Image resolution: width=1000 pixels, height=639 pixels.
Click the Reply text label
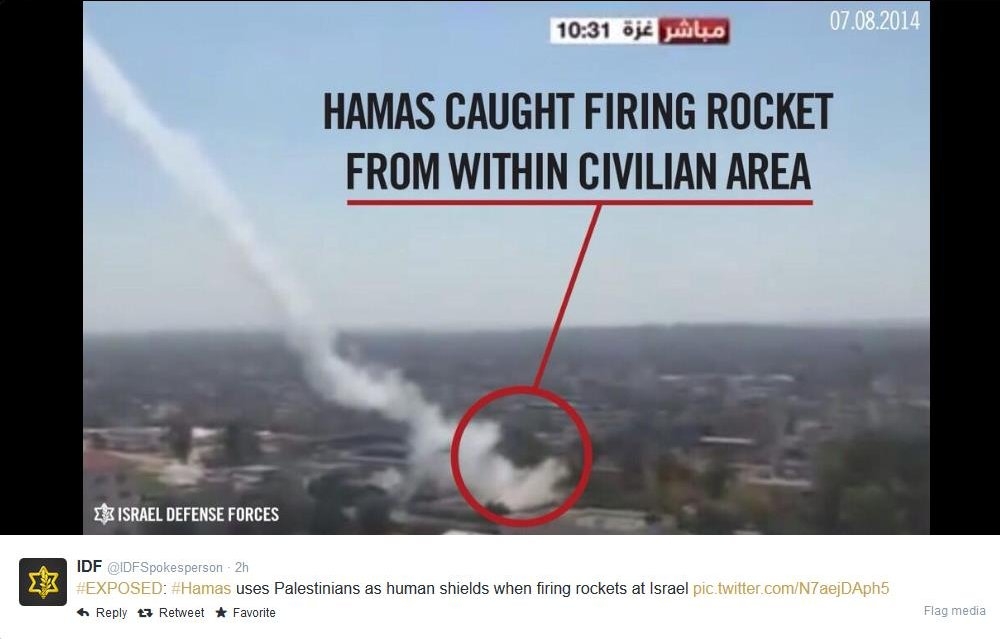coord(112,613)
